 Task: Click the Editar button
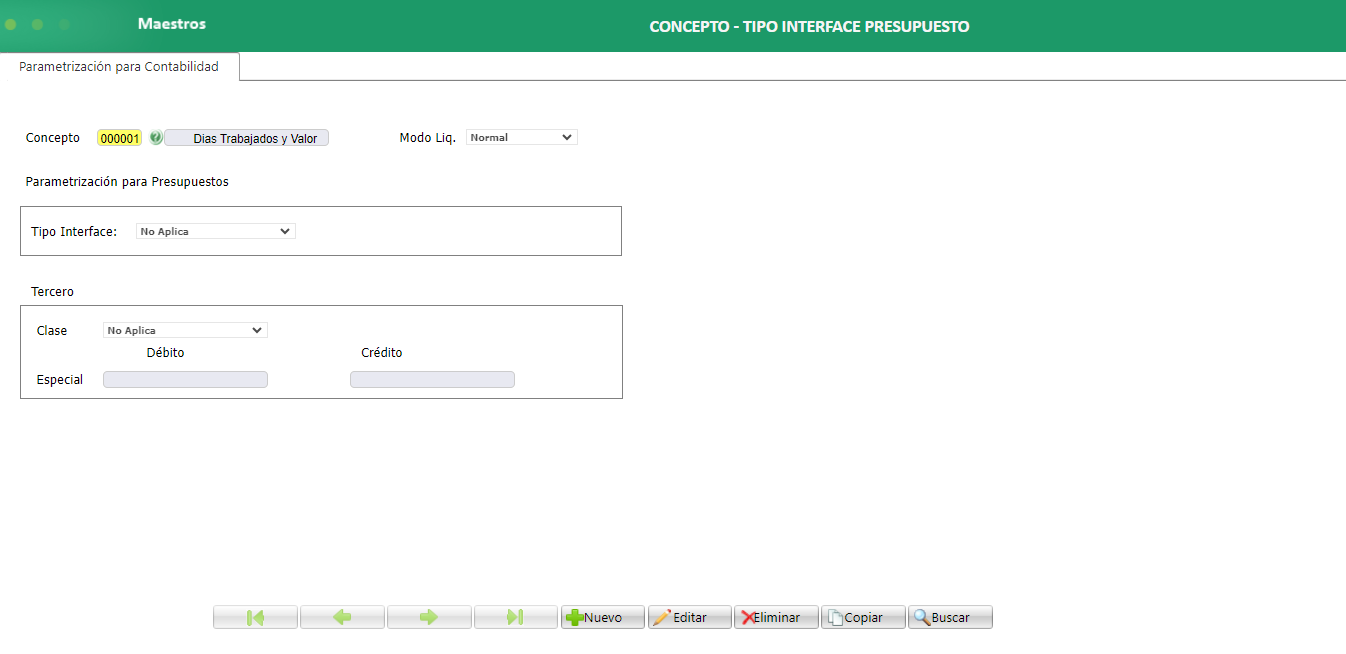click(690, 617)
